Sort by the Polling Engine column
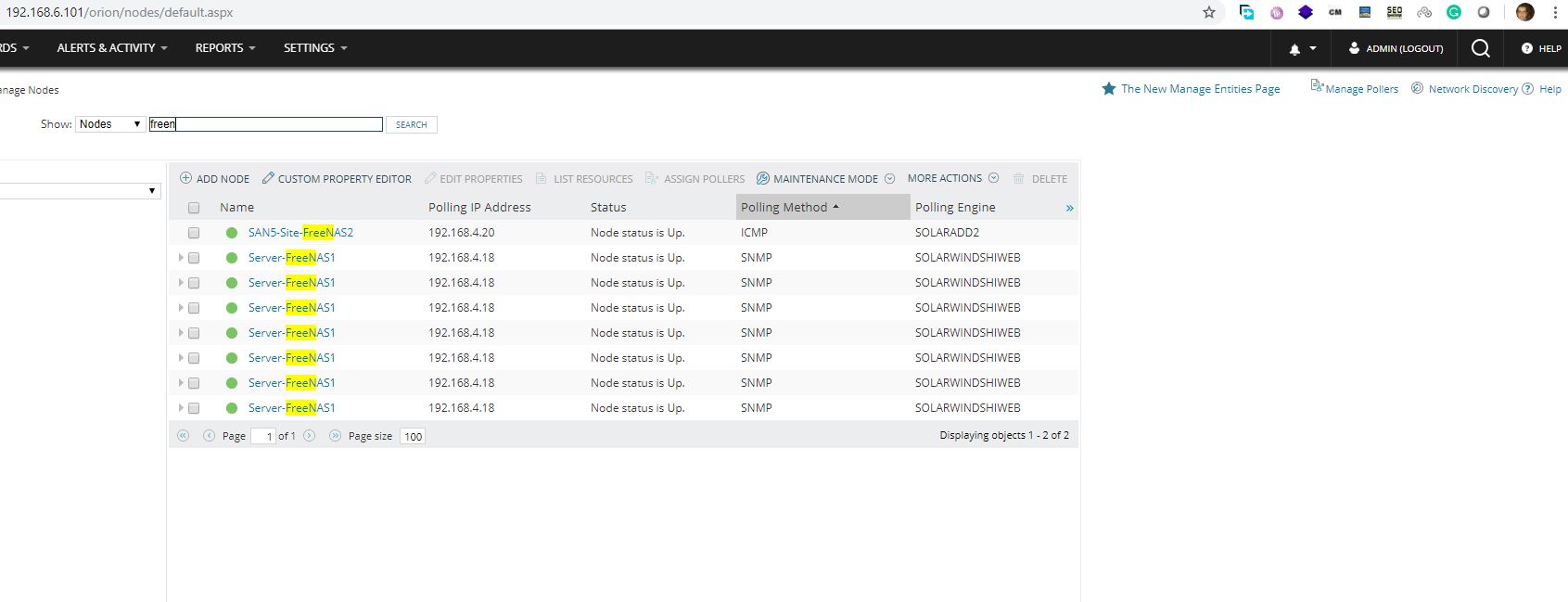1568x602 pixels. tap(955, 207)
